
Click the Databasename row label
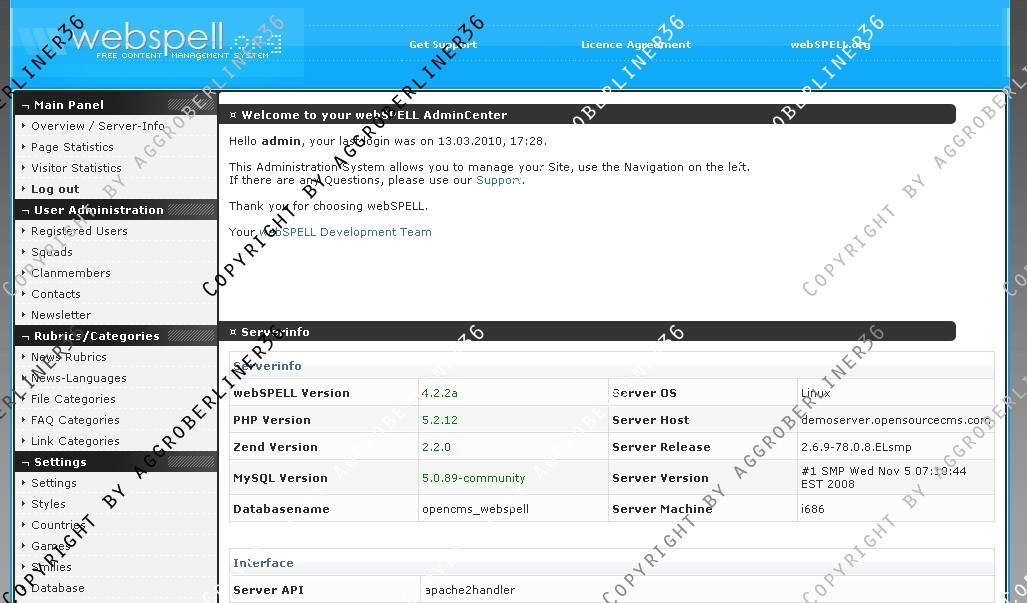(282, 509)
